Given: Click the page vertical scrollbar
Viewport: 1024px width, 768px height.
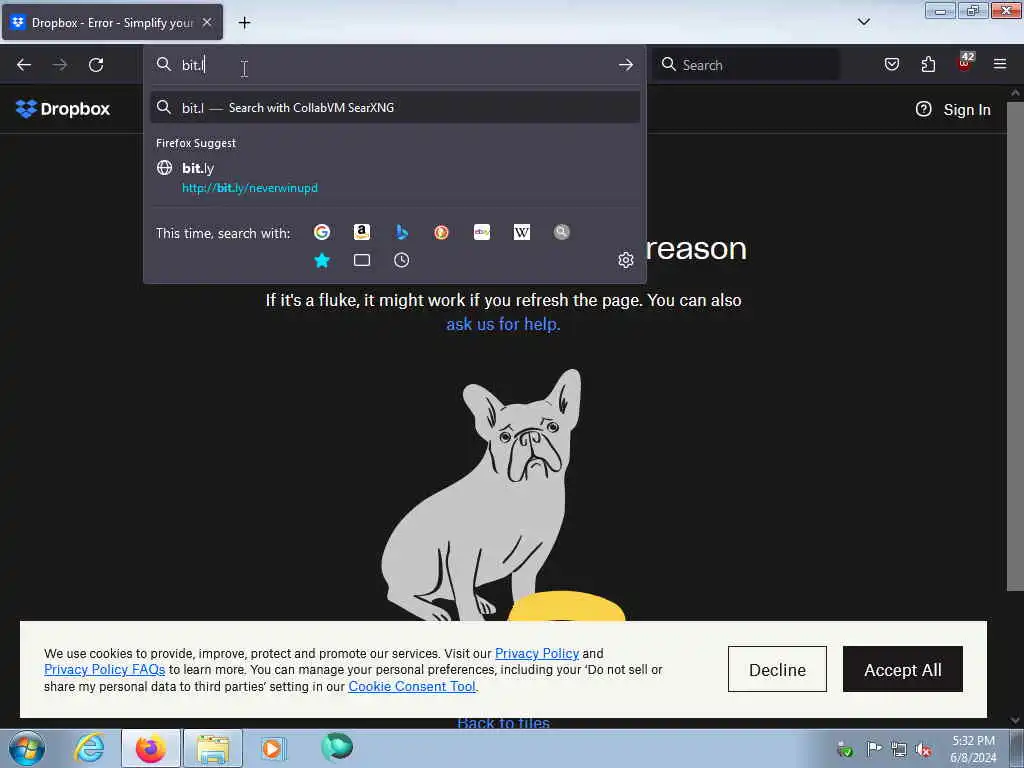Looking at the screenshot, I should [x=1015, y=346].
